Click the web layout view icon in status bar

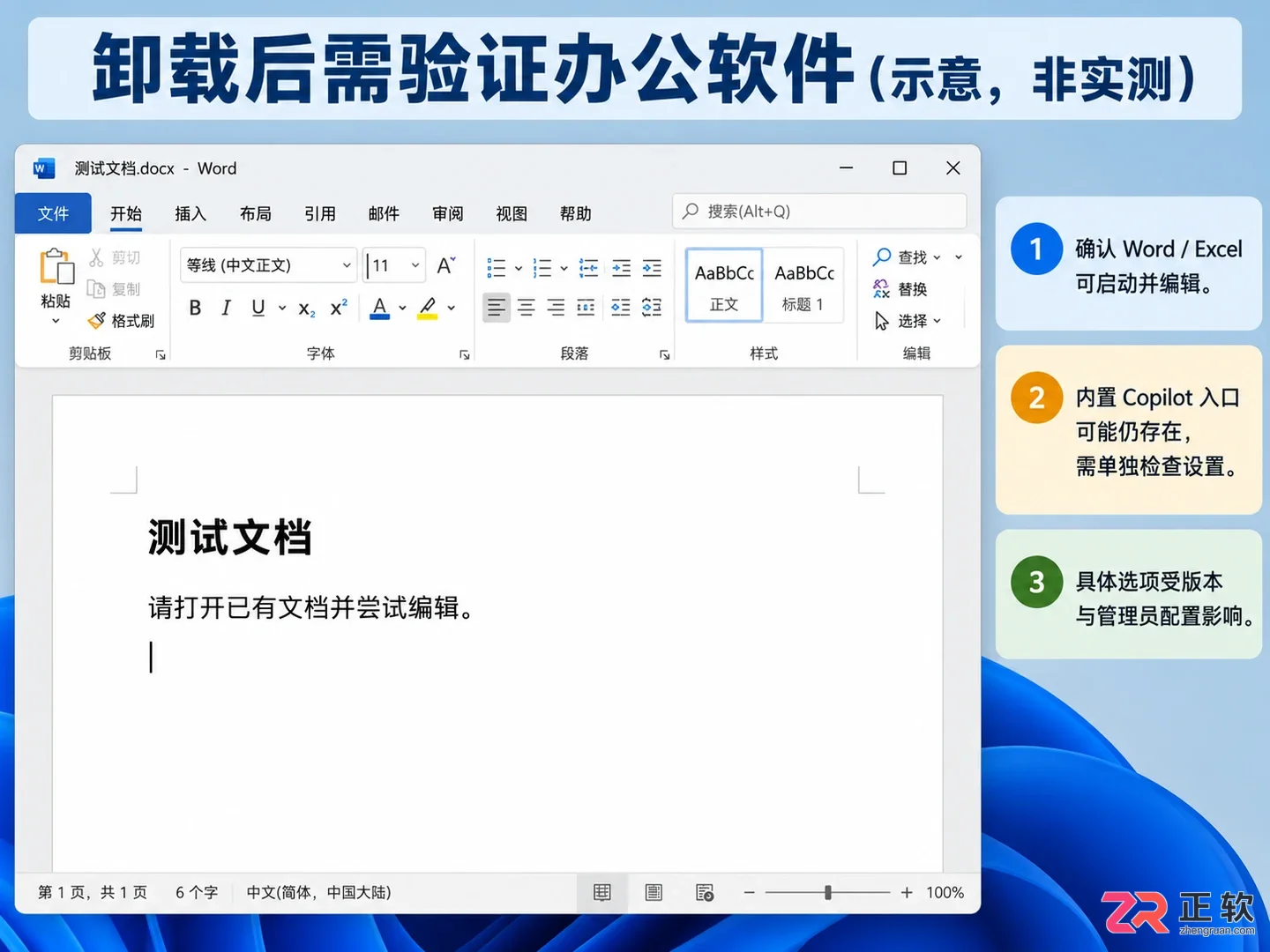[705, 893]
